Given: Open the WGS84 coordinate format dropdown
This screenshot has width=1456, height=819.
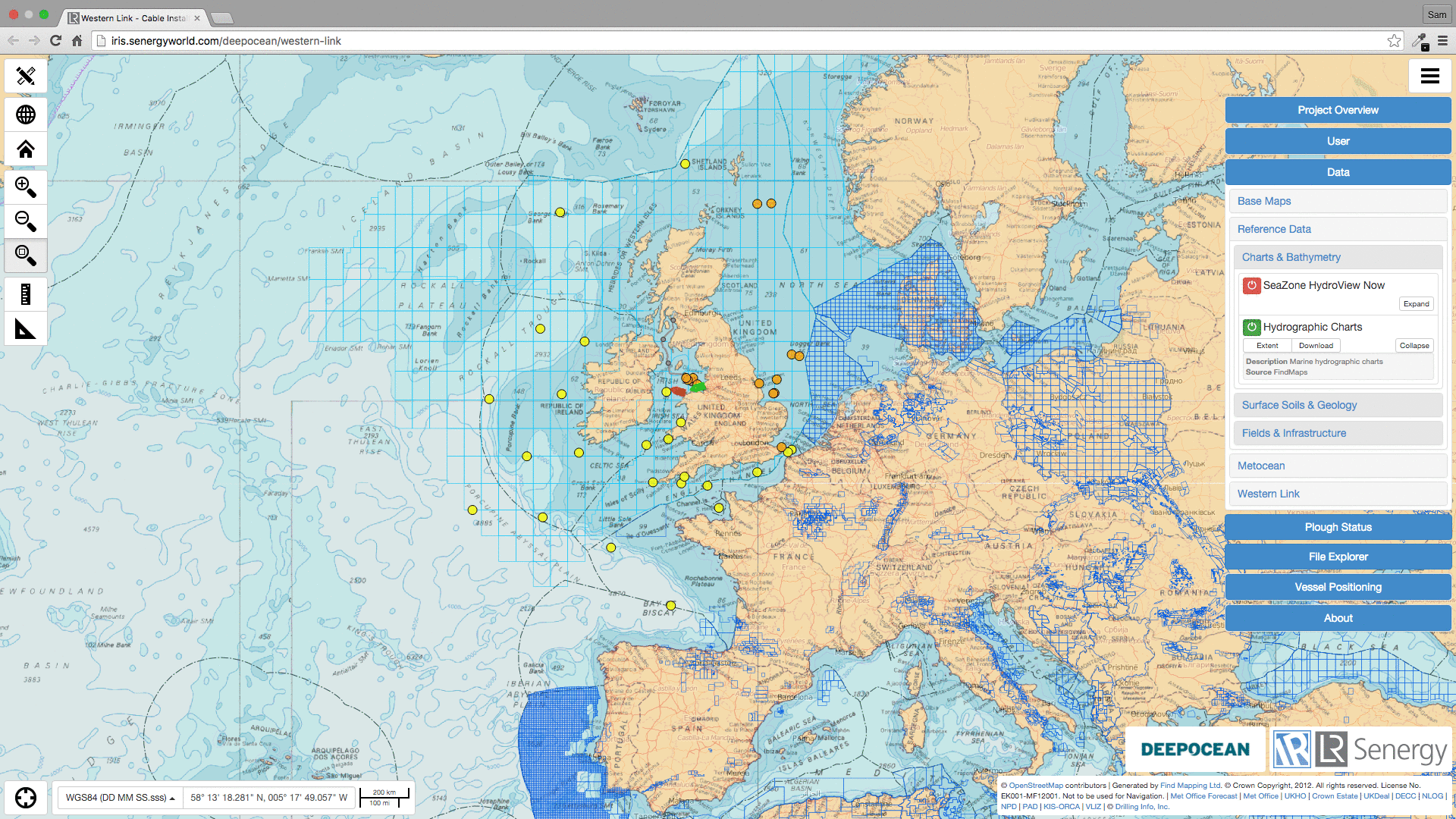Looking at the screenshot, I should coord(120,798).
